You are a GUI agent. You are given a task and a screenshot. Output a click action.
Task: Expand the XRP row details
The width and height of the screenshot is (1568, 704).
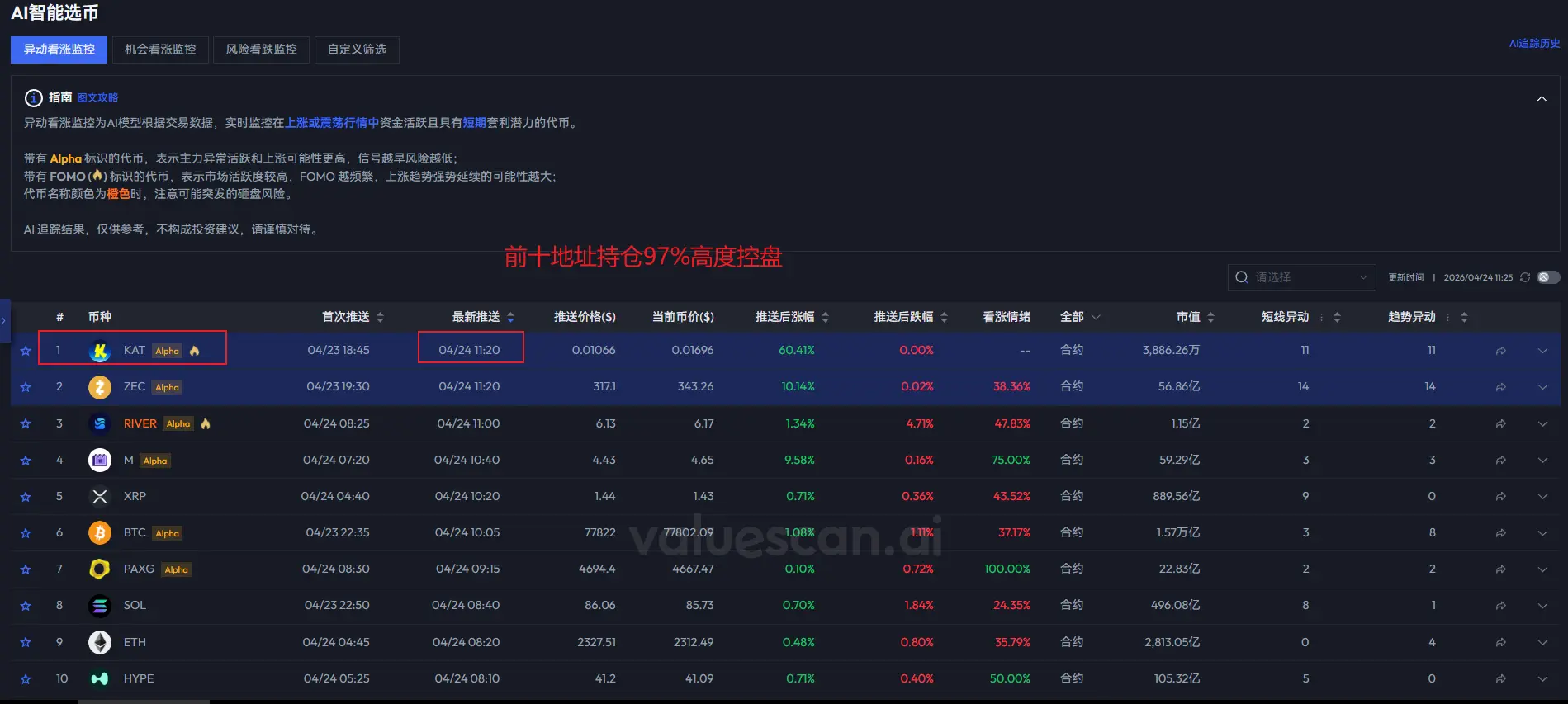point(1542,497)
